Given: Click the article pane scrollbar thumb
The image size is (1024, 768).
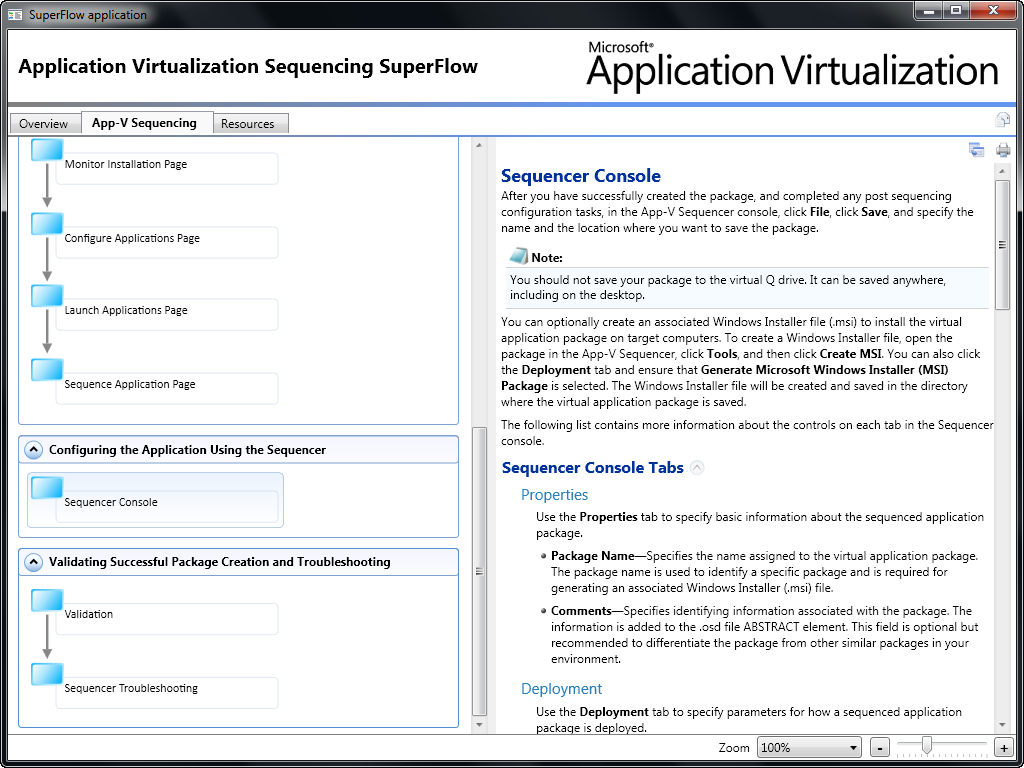Looking at the screenshot, I should point(1002,244).
